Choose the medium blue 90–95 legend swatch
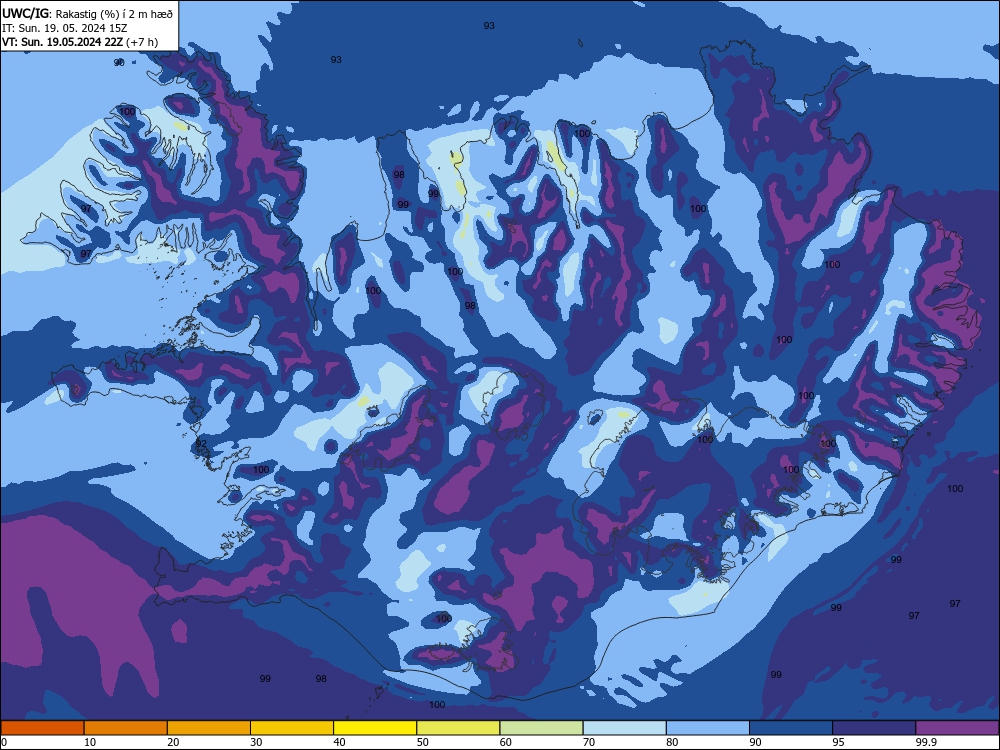The height and width of the screenshot is (750, 1000). coord(791,728)
